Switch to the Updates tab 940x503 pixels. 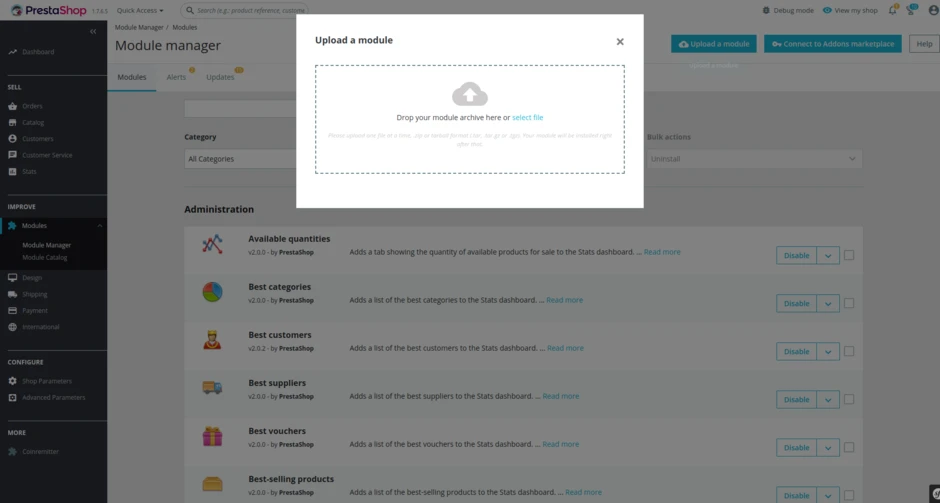point(220,77)
